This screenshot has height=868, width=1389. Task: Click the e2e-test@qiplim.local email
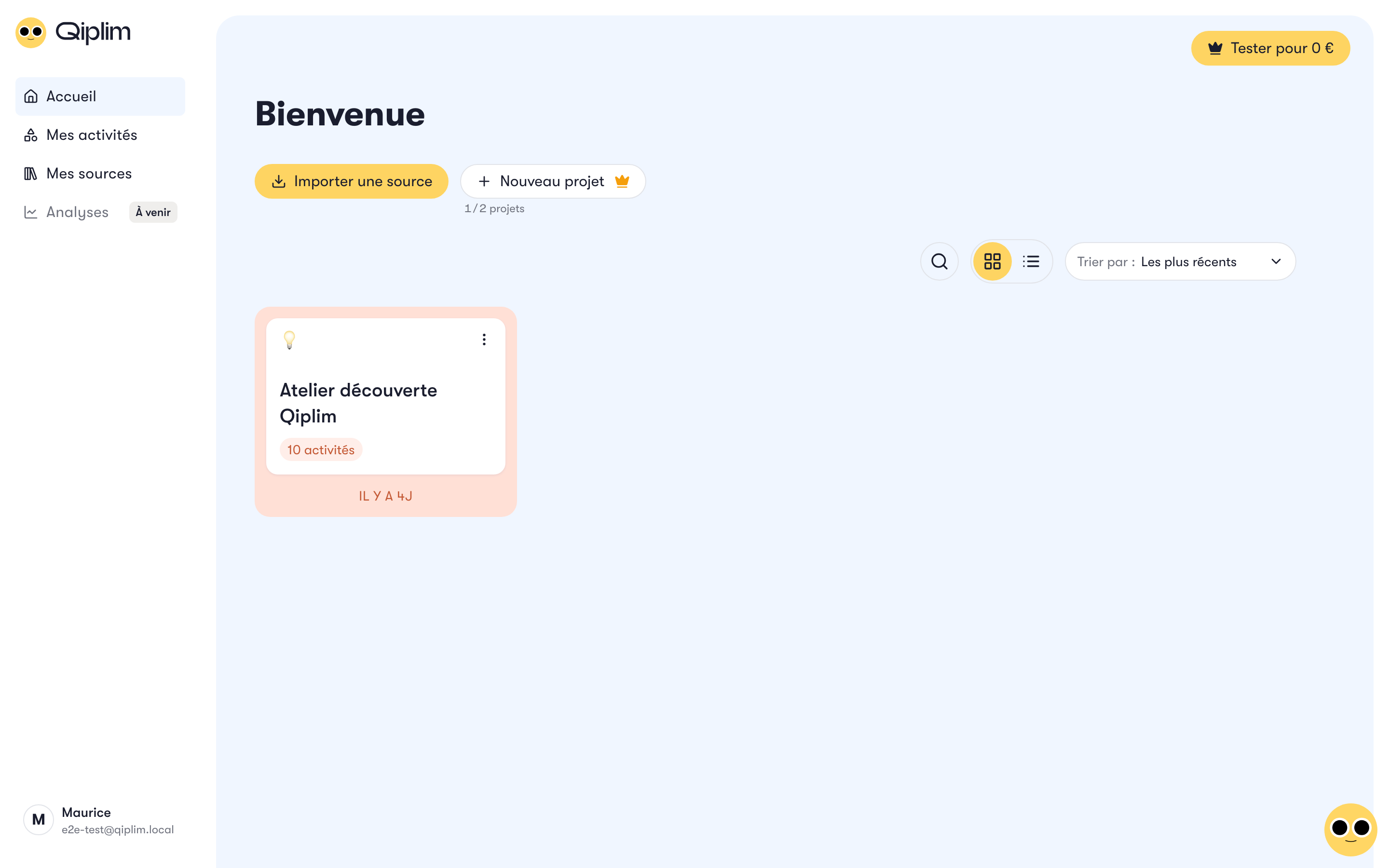(118, 829)
